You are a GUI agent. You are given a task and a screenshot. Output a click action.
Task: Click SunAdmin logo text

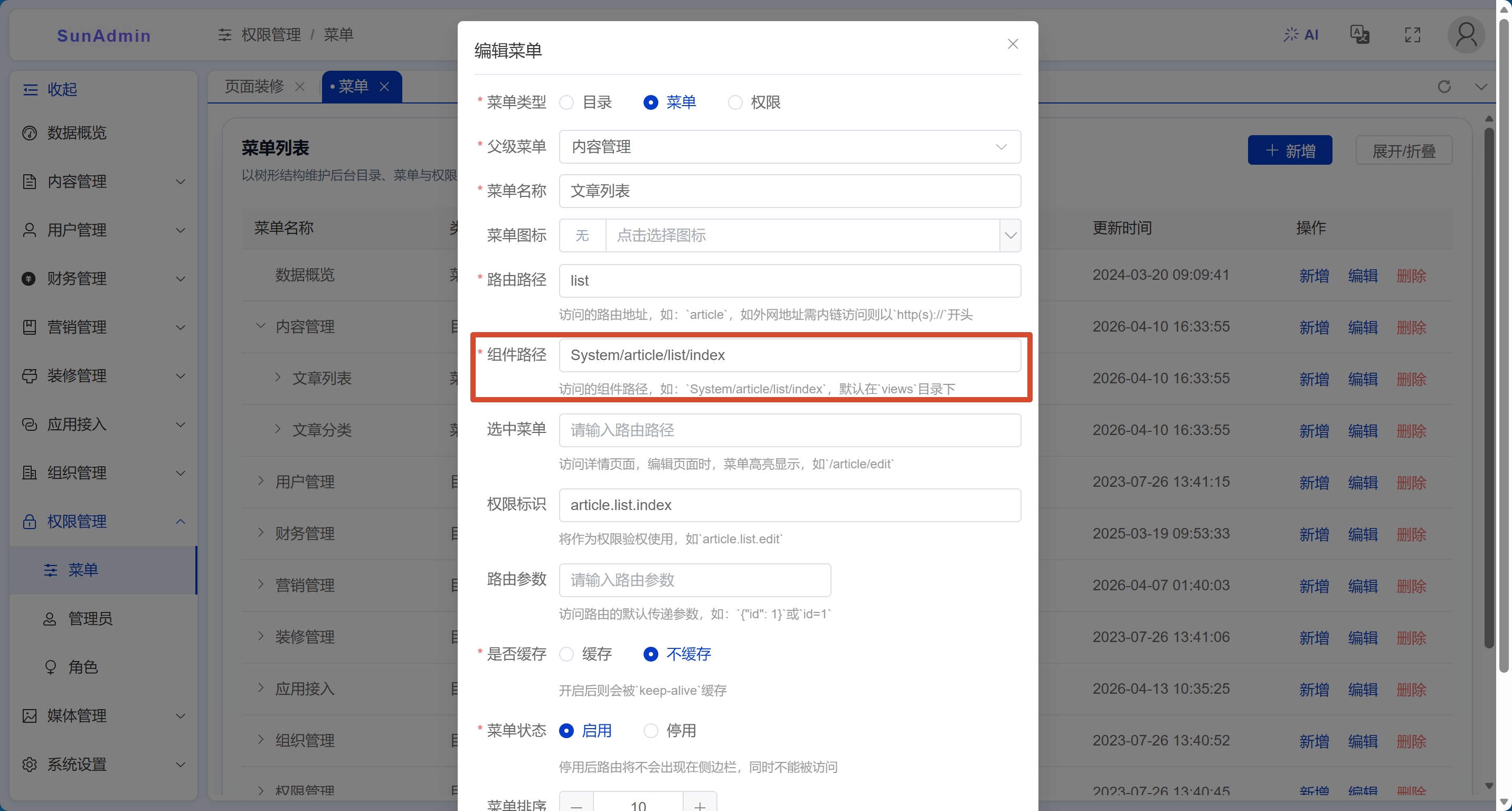point(104,35)
